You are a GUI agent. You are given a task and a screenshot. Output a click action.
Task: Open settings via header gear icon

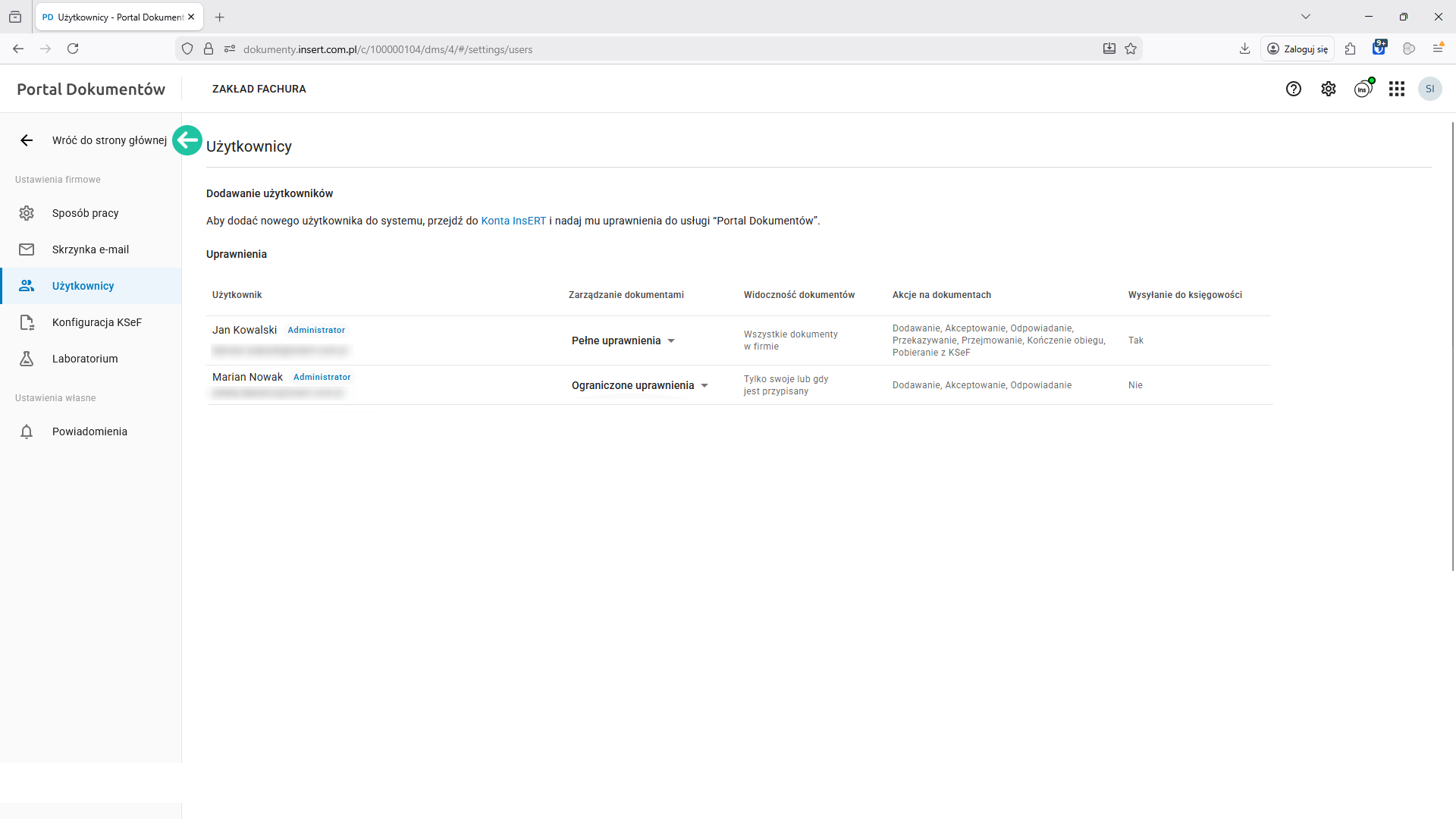pos(1329,89)
